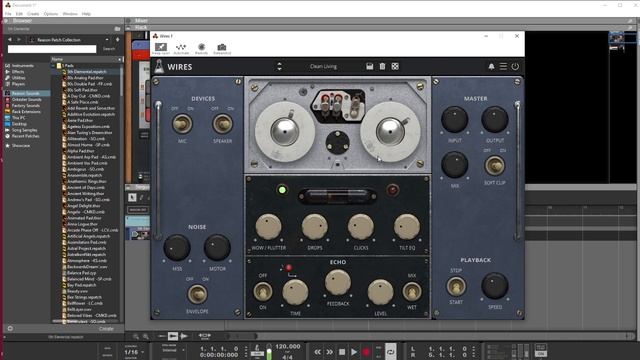Toggle the transport Loop button
Viewport: 640px width, 360px height.
[x=391, y=352]
